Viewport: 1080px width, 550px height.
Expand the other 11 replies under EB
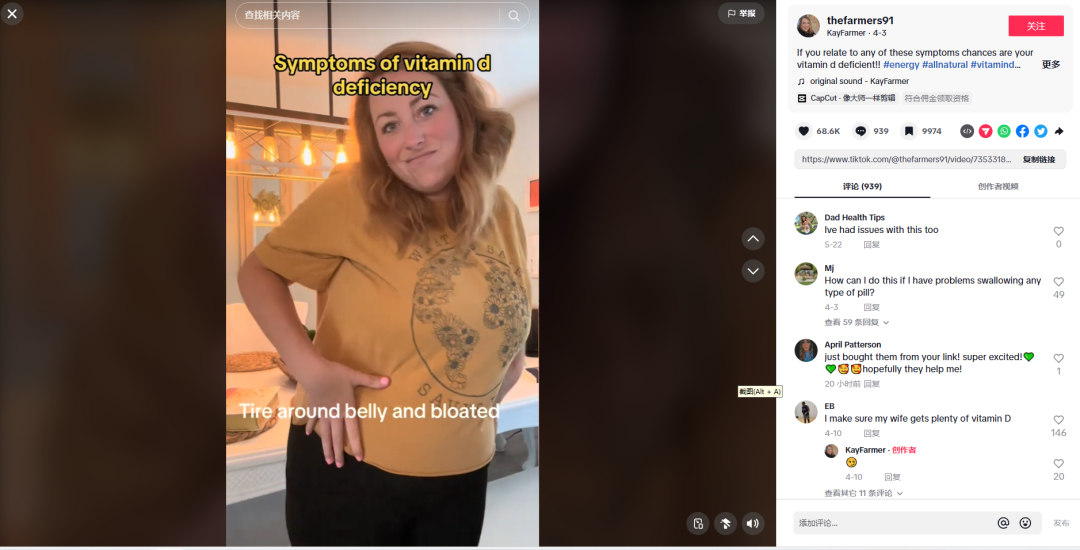pos(863,493)
